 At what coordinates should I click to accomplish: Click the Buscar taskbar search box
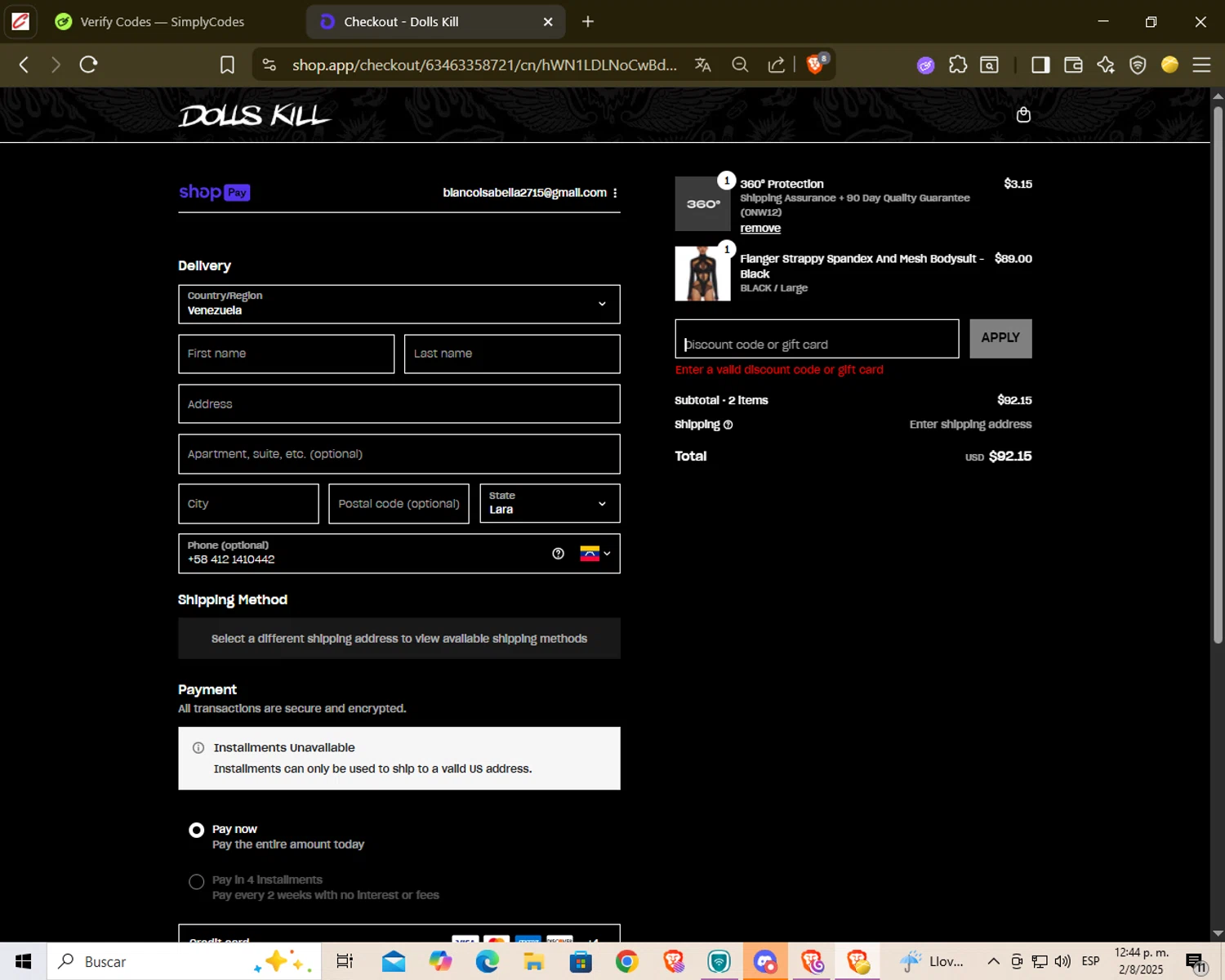[x=183, y=961]
